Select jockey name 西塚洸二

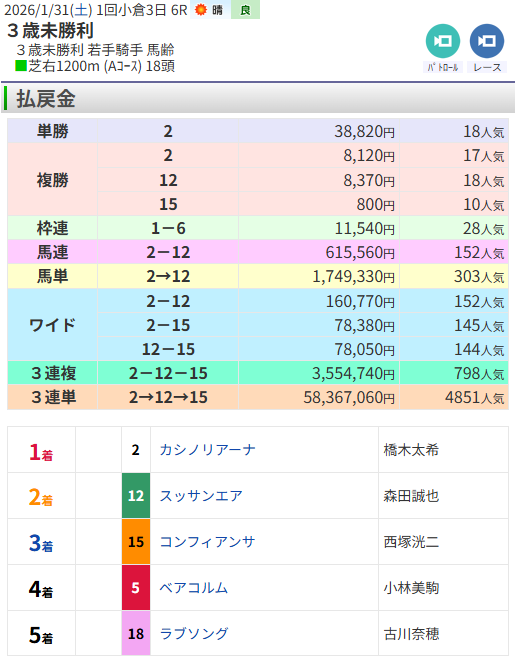[411, 542]
